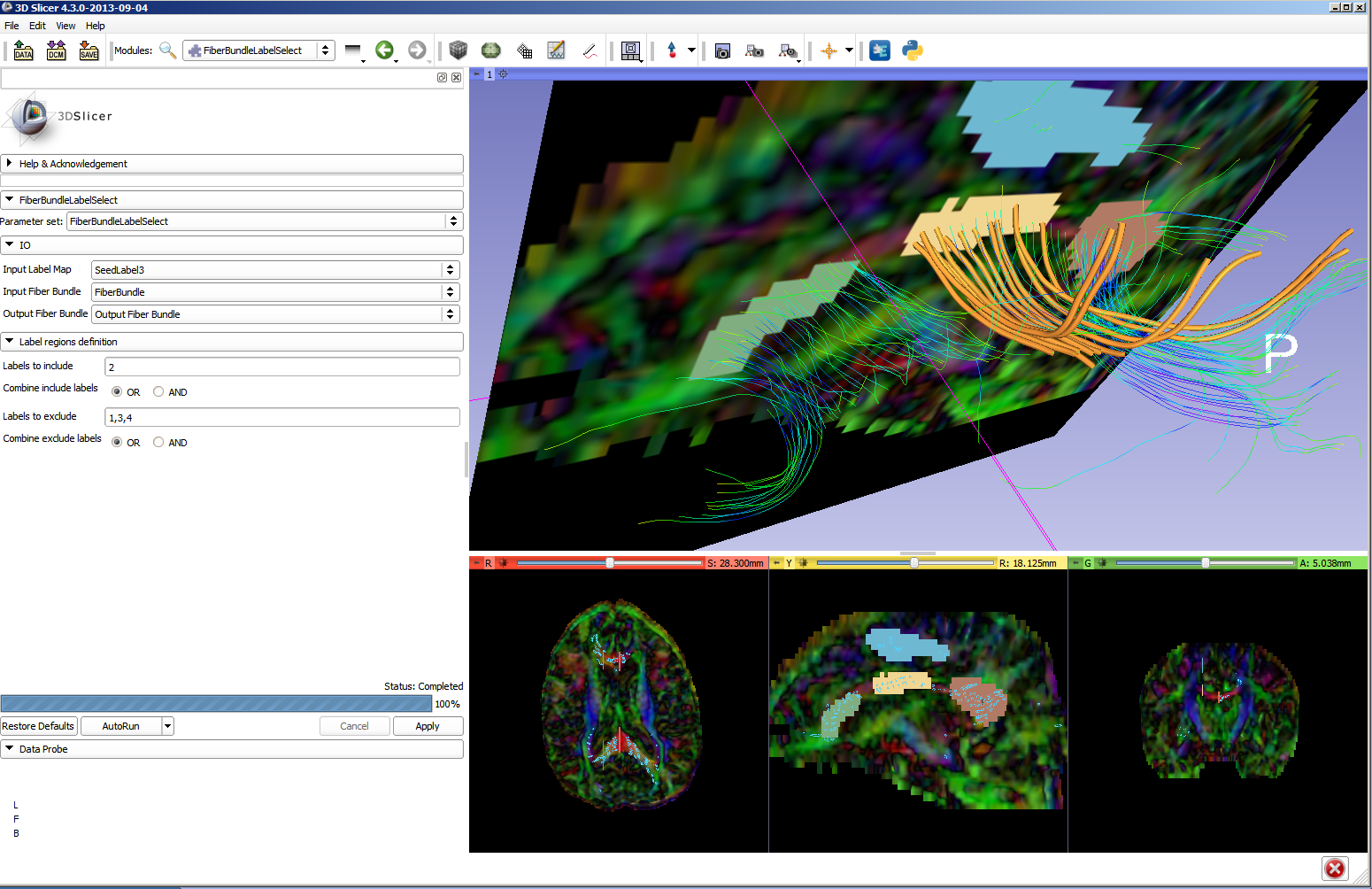Click the module search magnifier icon
Image resolution: width=1372 pixels, height=889 pixels.
[167, 50]
